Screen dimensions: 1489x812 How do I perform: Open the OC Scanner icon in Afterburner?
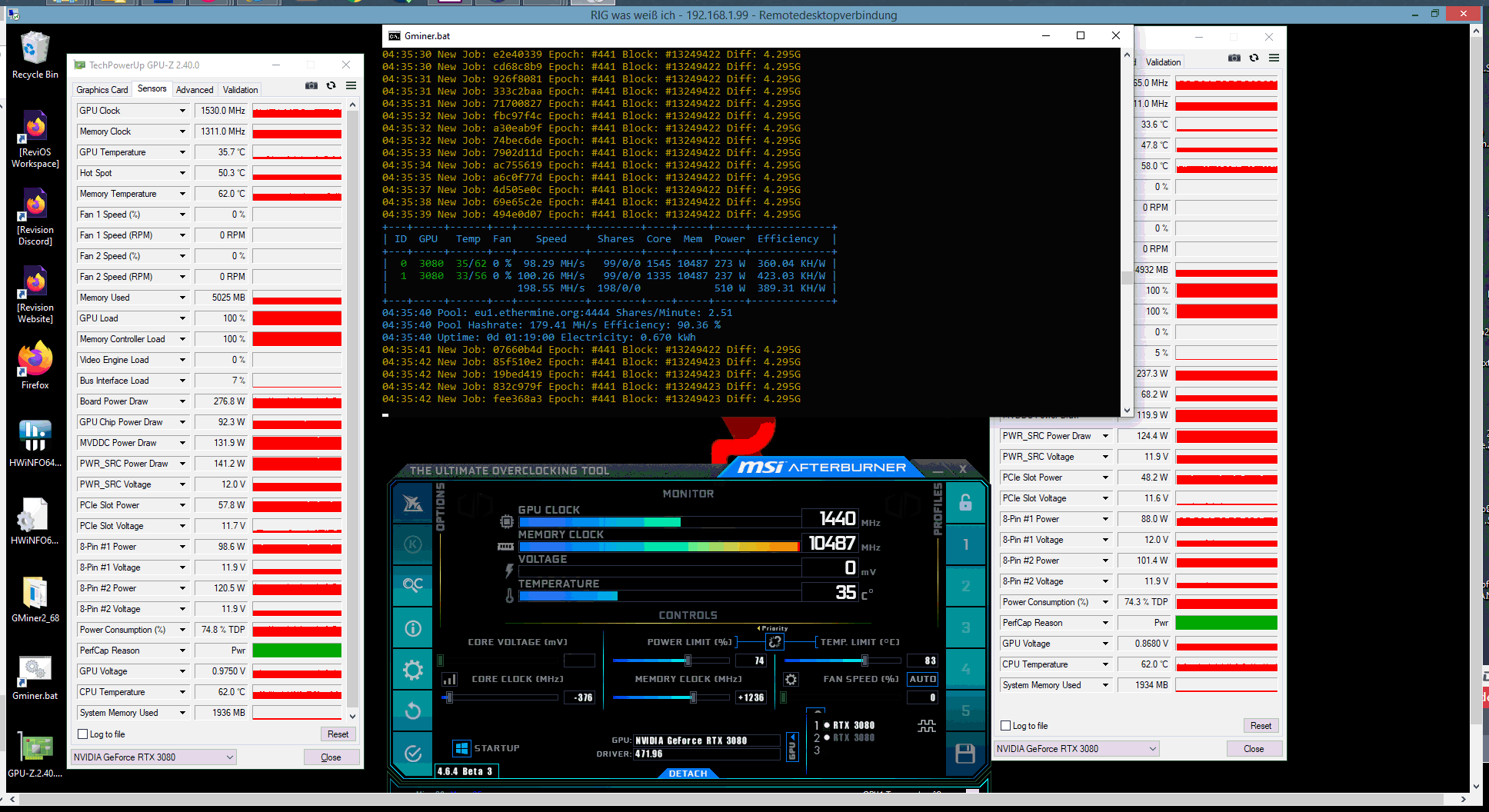click(x=413, y=586)
